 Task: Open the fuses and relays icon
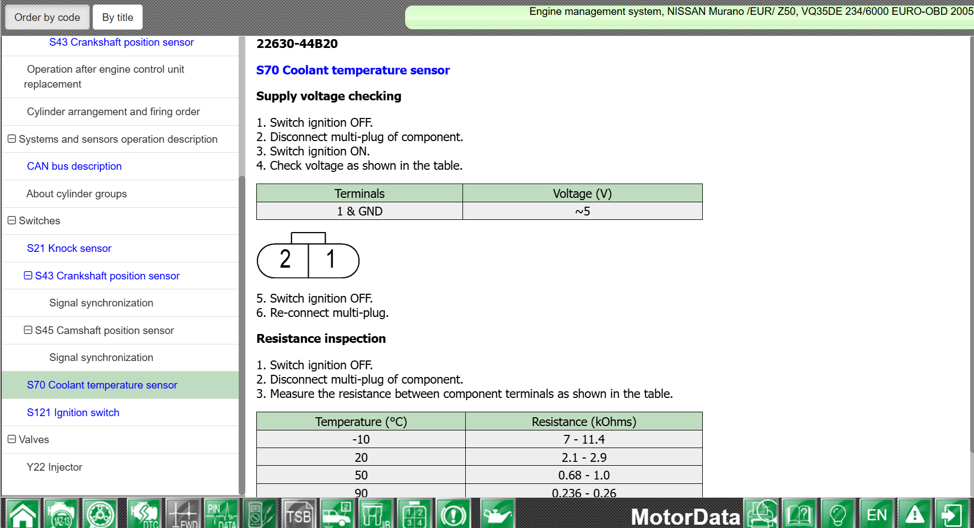click(376, 514)
